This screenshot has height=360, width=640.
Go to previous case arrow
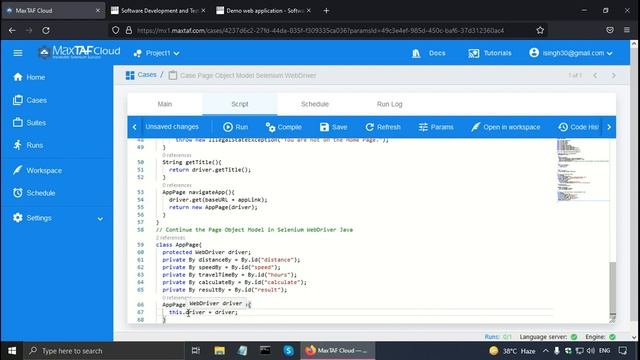pyautogui.click(x=595, y=76)
